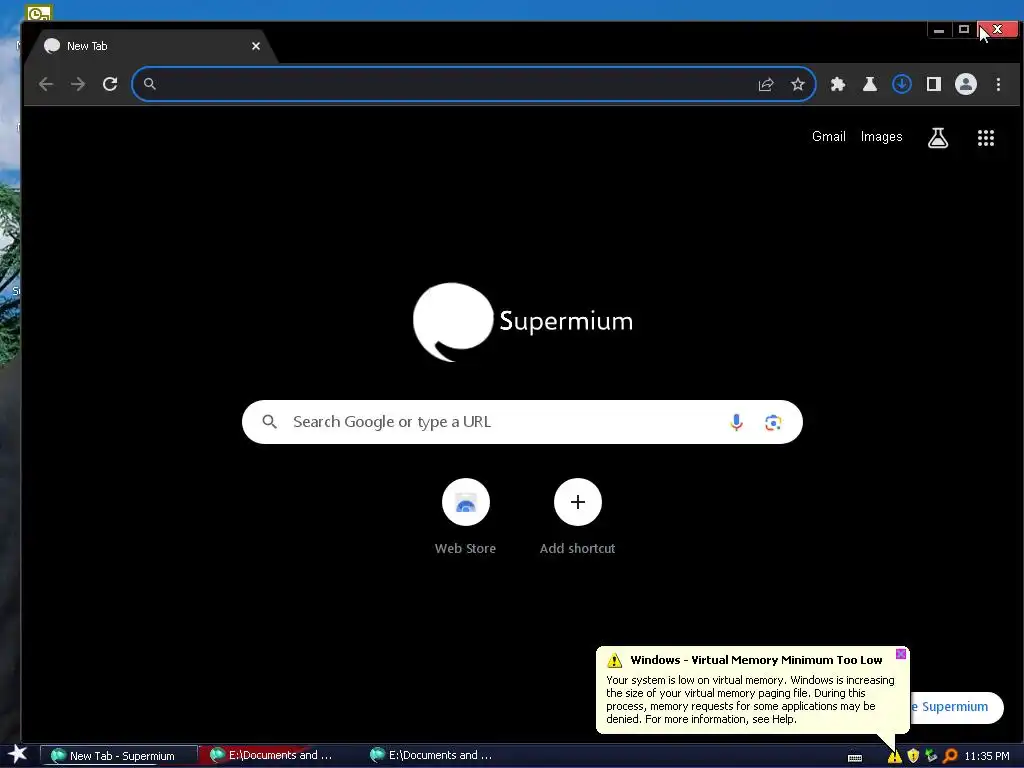Close the New Tab tab
The height and width of the screenshot is (768, 1024).
256,46
